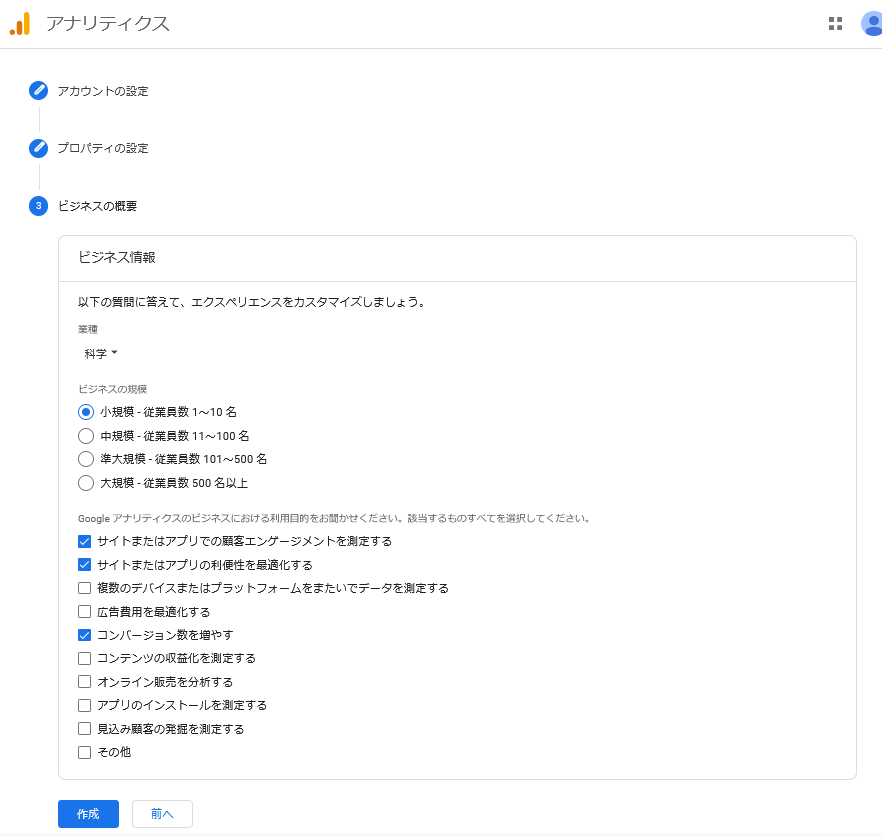
Task: Enable 広告費用を最適化する checkbox
Action: pyautogui.click(x=85, y=611)
